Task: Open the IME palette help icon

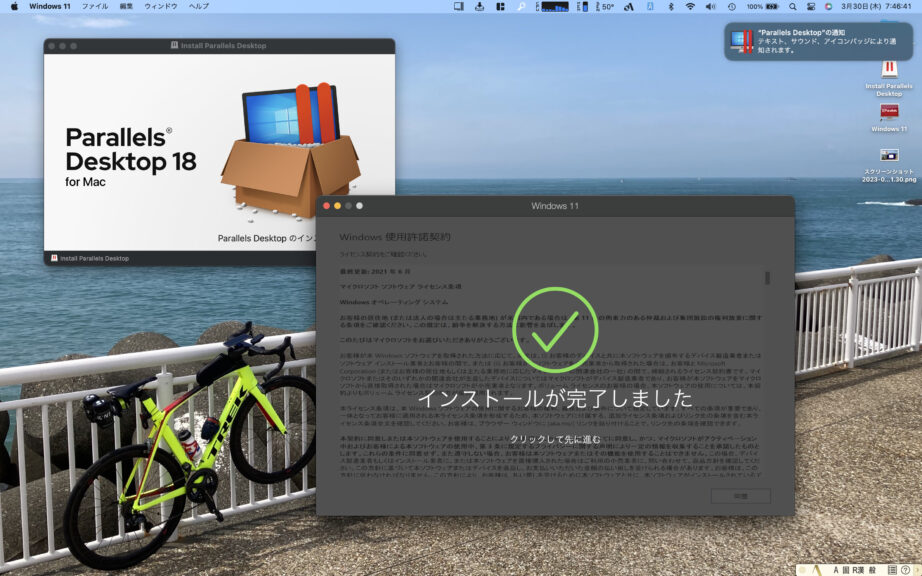Action: pyautogui.click(x=905, y=570)
